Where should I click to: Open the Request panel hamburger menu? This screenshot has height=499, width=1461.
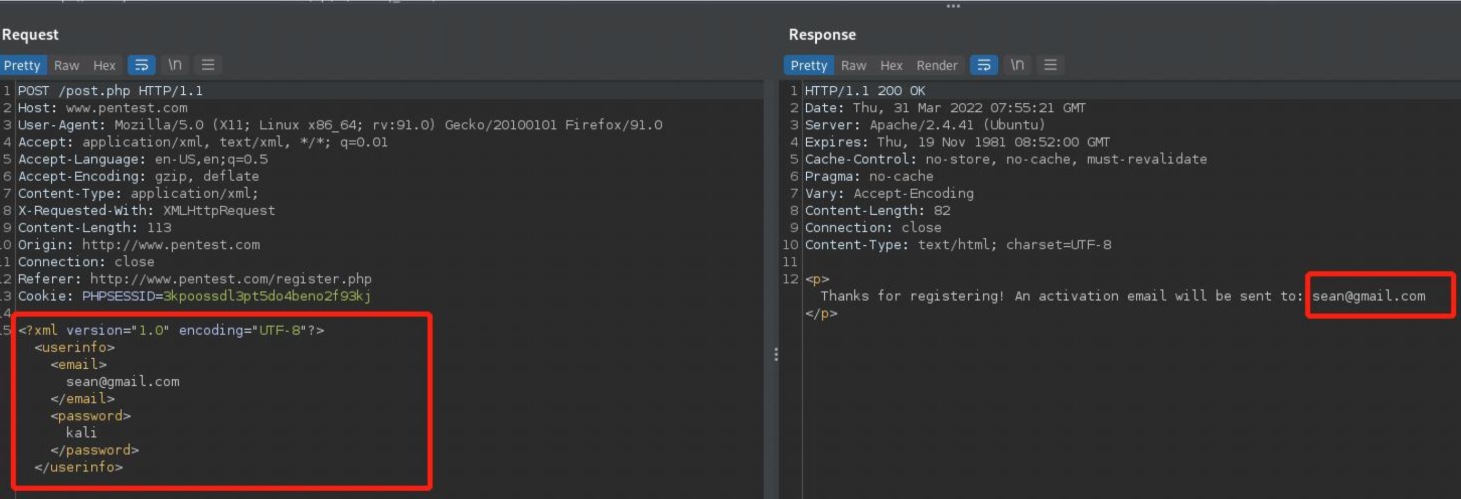pos(208,65)
